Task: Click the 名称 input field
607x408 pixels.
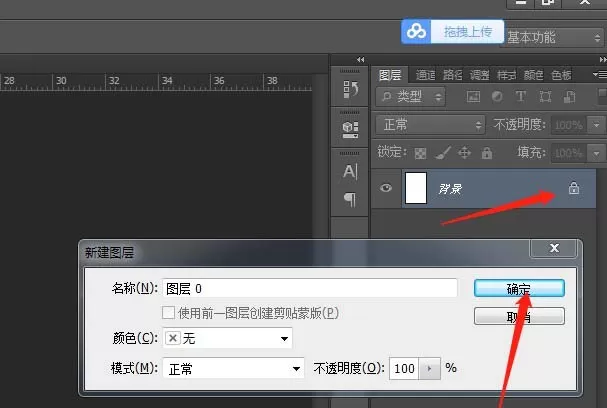Action: click(310, 288)
